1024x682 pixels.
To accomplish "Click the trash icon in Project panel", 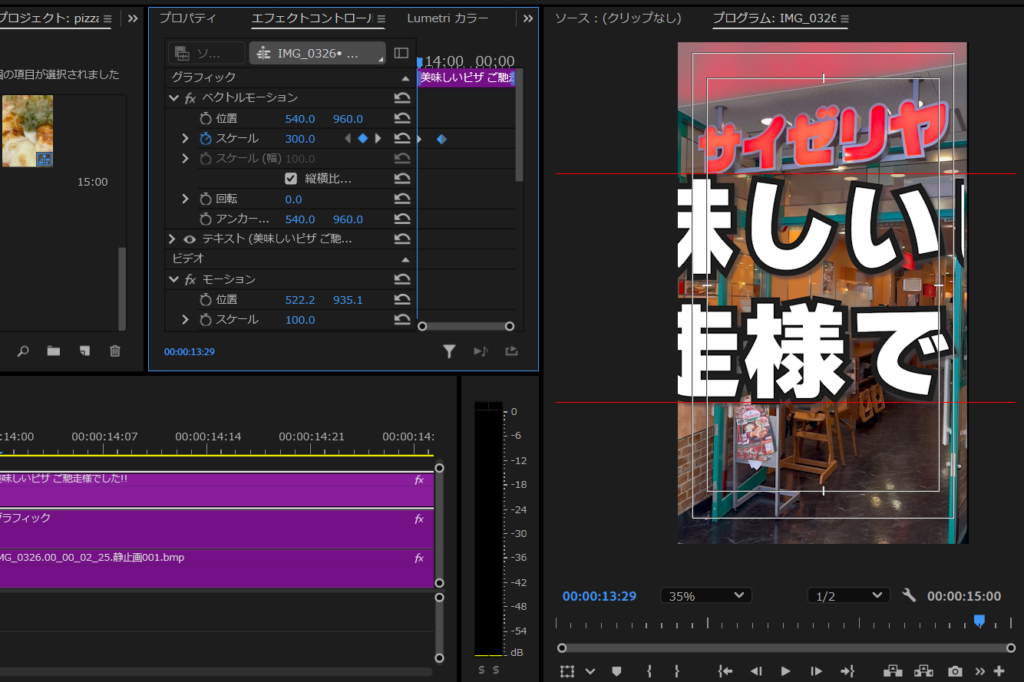I will pyautogui.click(x=115, y=351).
